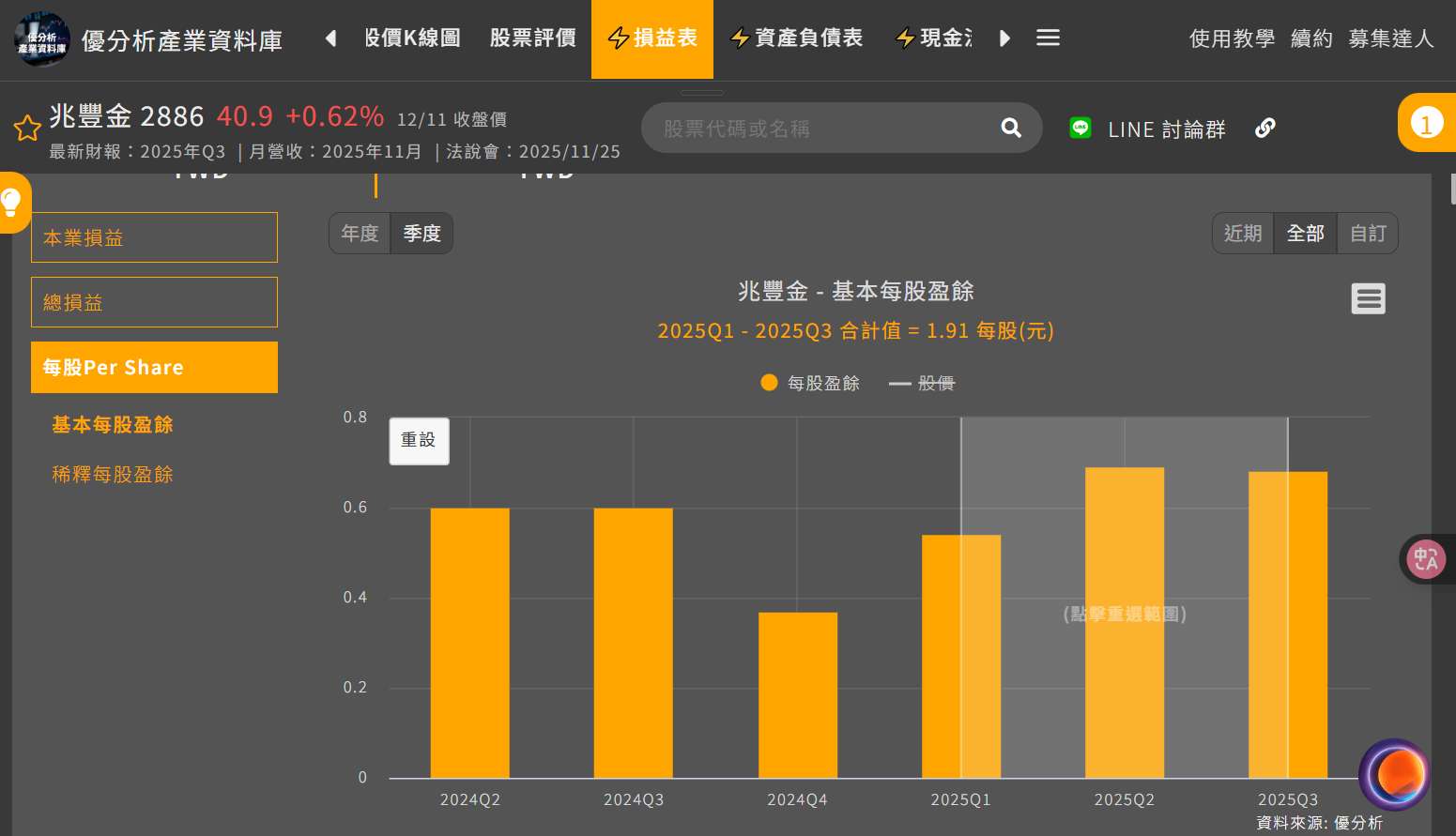Open the hamburger menu in top navigation
Viewport: 1456px width, 836px height.
pyautogui.click(x=1048, y=38)
